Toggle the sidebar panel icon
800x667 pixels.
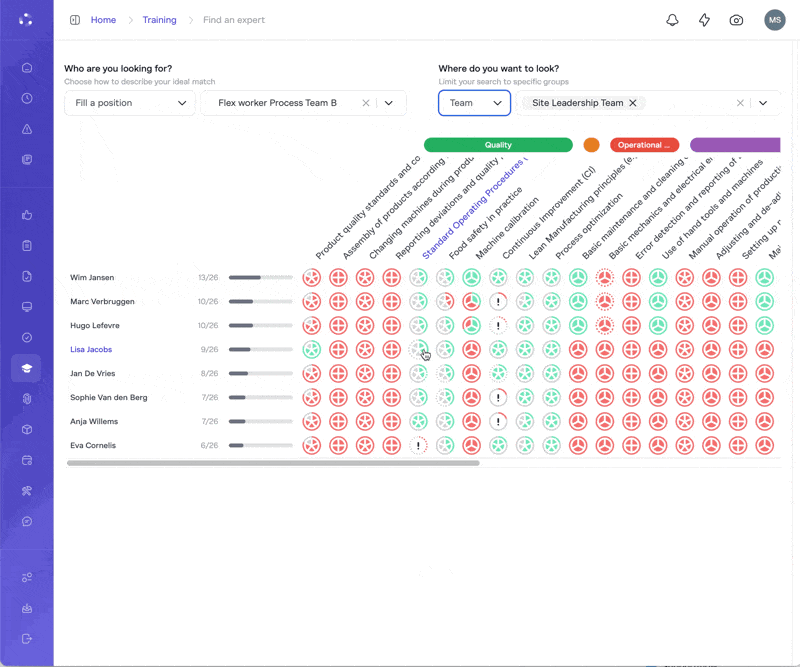pos(75,20)
